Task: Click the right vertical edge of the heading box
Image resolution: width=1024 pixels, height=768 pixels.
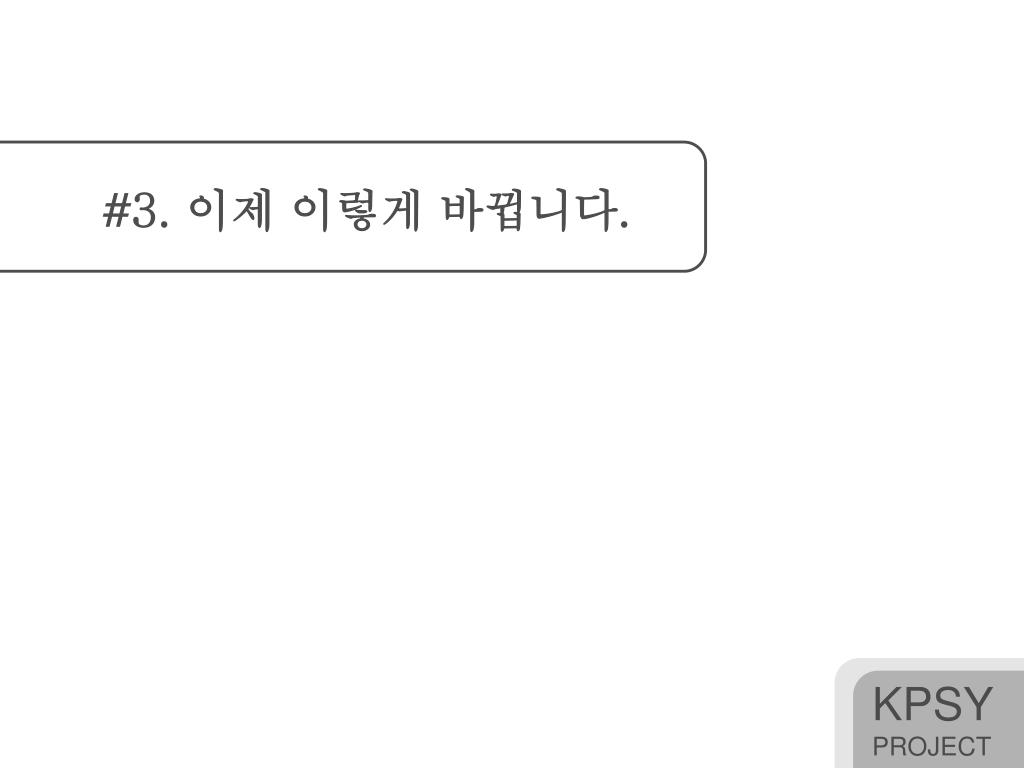Action: pyautogui.click(x=705, y=206)
